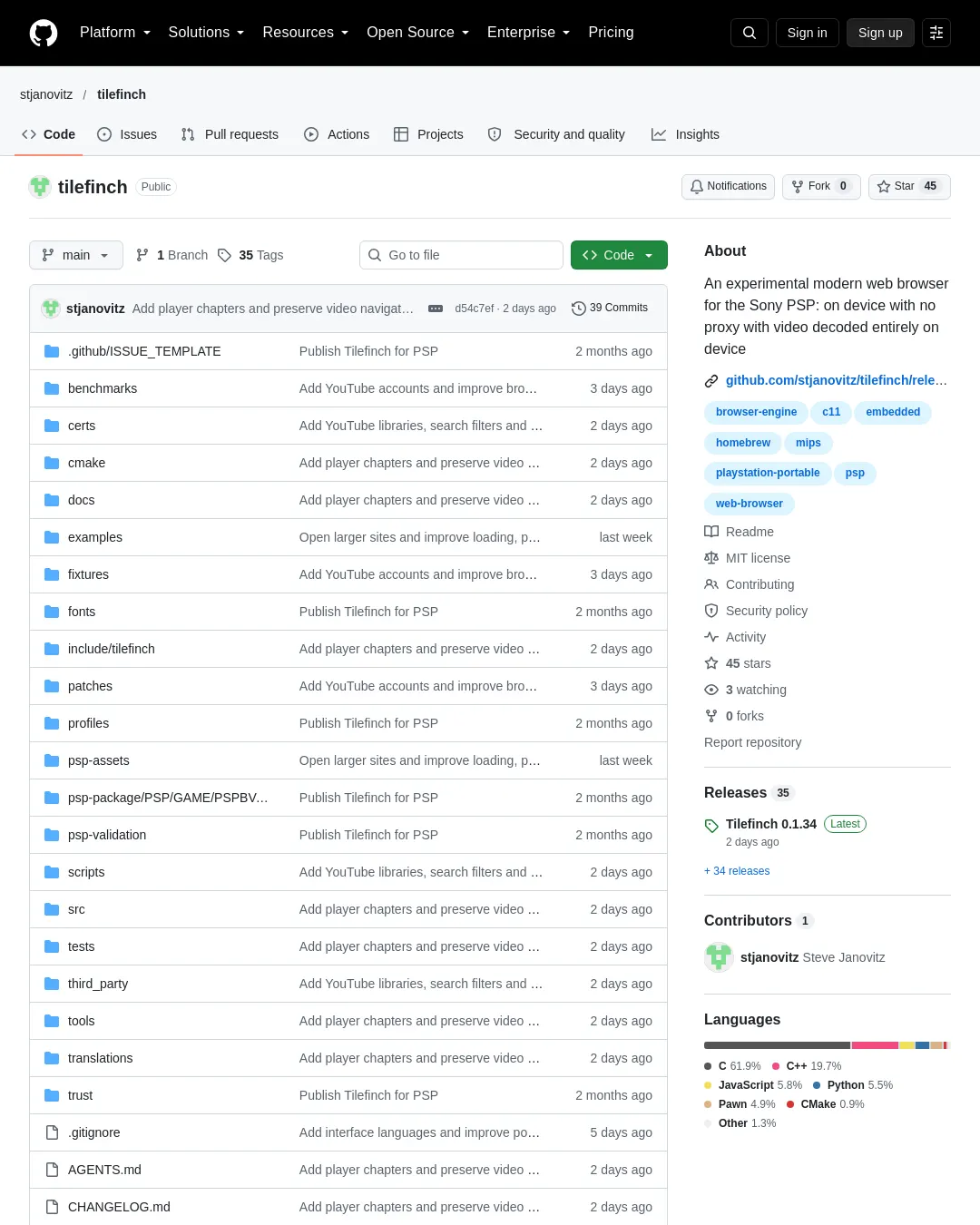Expand commit message ellipsis icon
This screenshot has height=1225, width=980.
click(436, 309)
